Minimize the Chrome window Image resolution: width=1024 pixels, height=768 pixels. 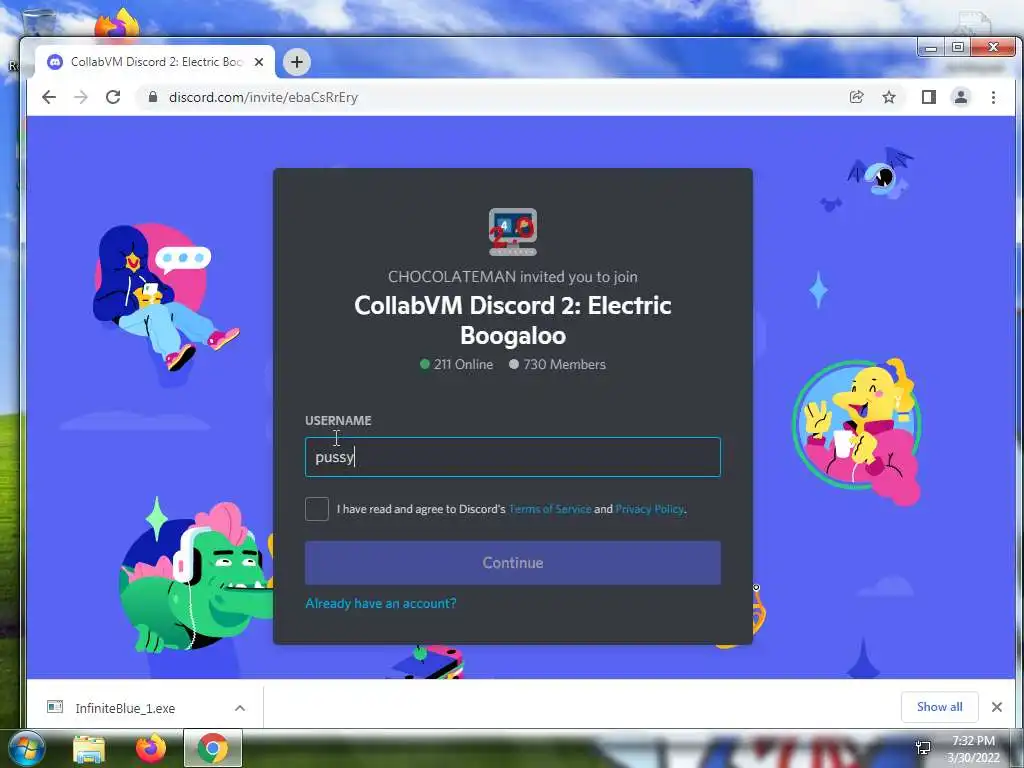pyautogui.click(x=931, y=48)
